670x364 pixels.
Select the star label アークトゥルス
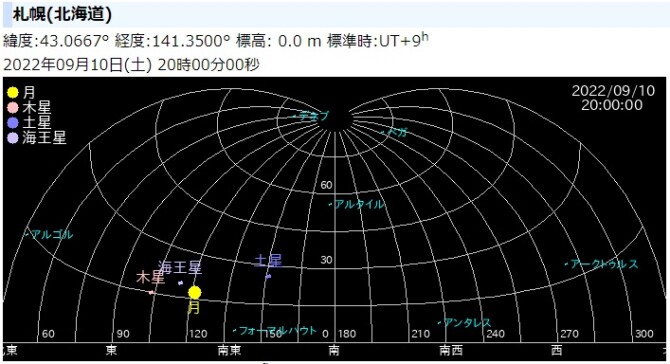(x=604, y=264)
